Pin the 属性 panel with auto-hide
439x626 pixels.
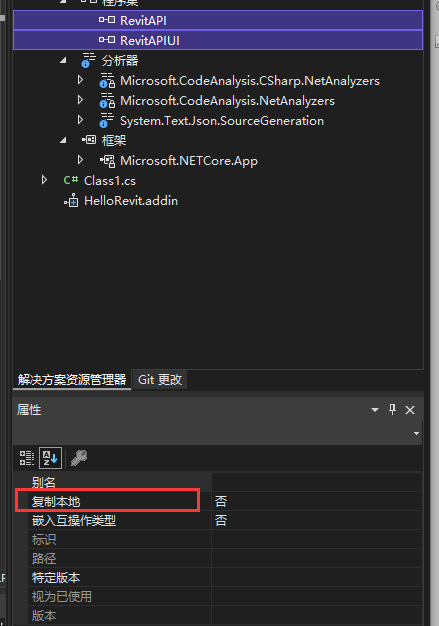[392, 410]
